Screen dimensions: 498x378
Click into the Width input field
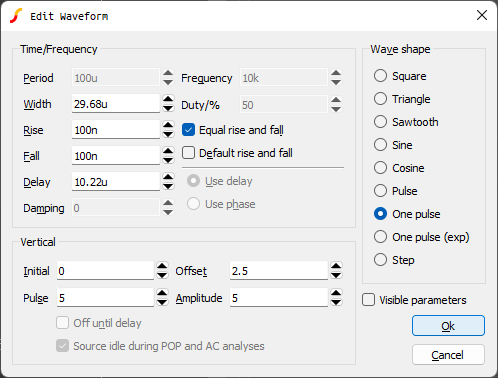pos(116,104)
